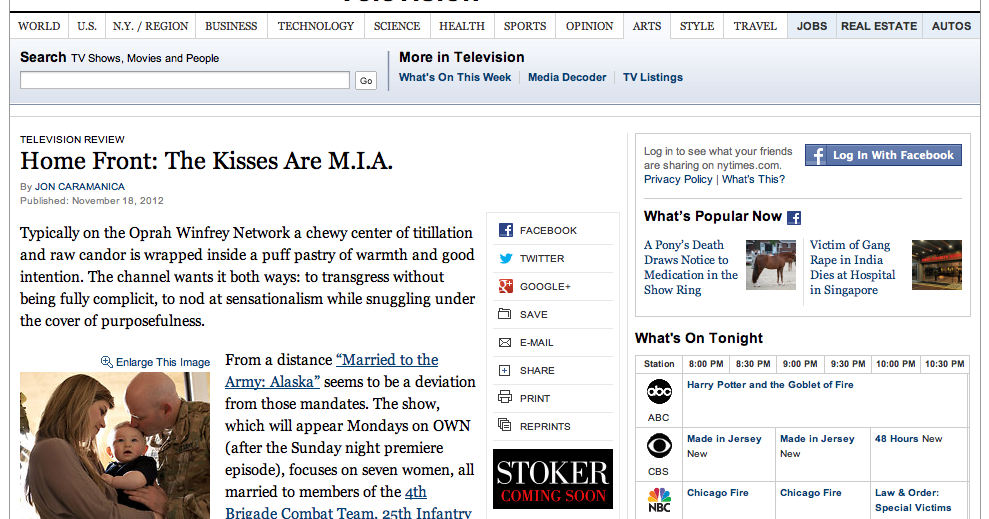Open the World section tab
Viewport: 989px width, 519px height.
[39, 26]
